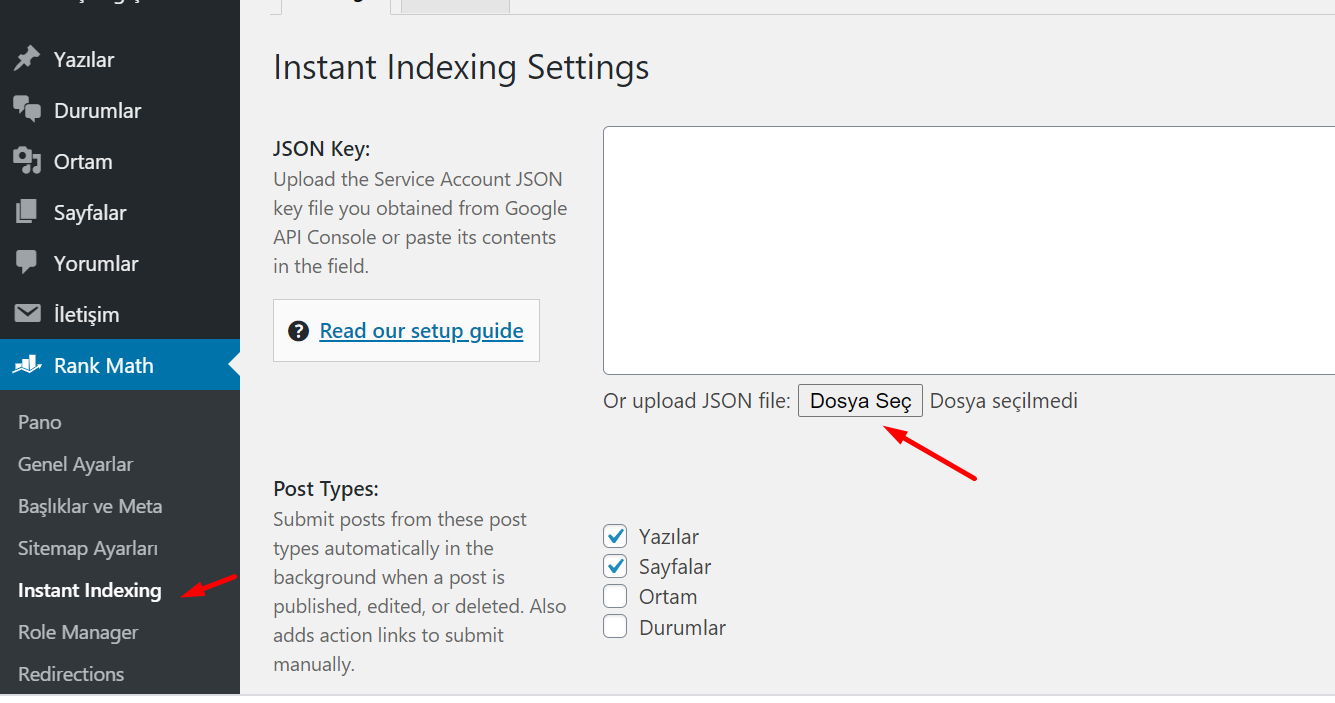Open Sitemap Ayarları submenu entry
Viewport: 1335px width, 703px height.
(88, 548)
